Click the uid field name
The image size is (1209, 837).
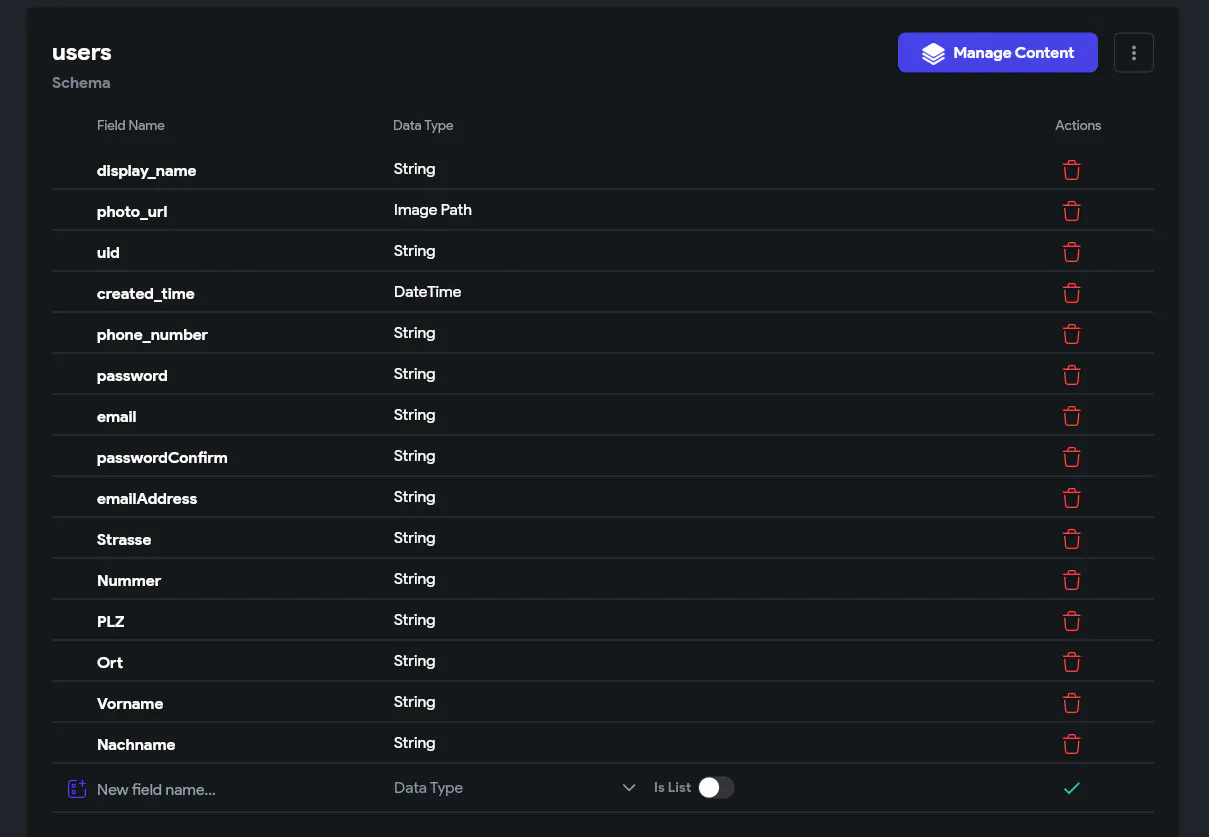(x=108, y=253)
